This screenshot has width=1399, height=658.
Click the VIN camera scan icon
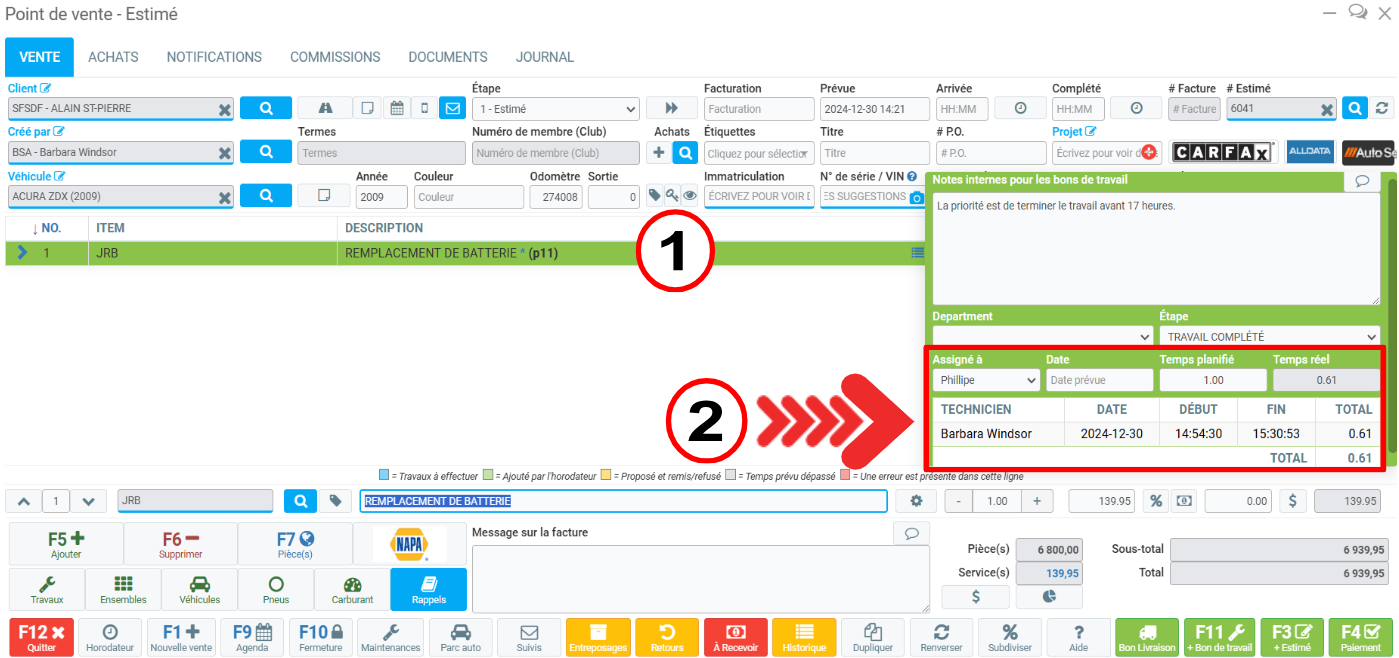[x=915, y=198]
